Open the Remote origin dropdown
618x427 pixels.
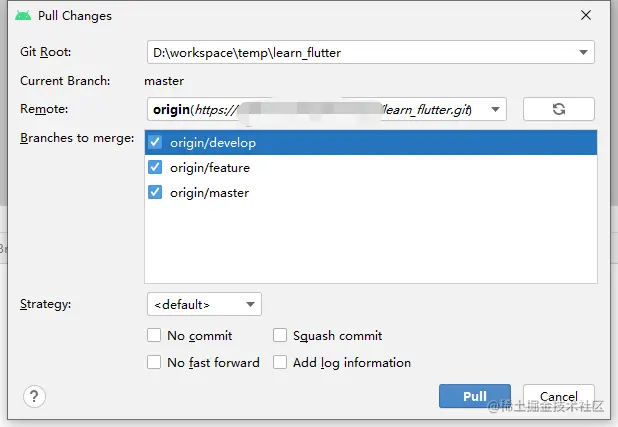pyautogui.click(x=497, y=109)
